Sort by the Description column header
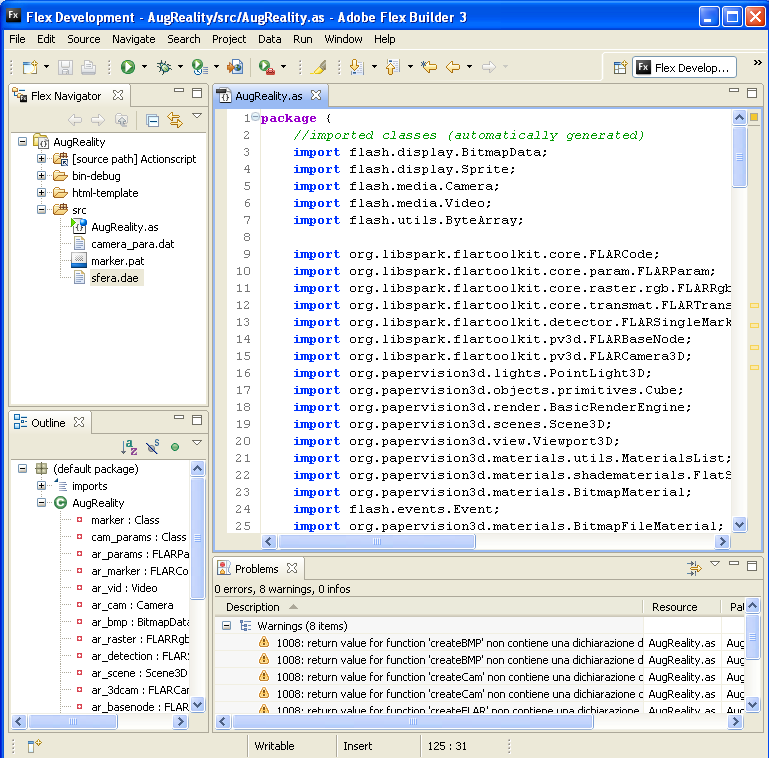This screenshot has height=758, width=769. pos(428,607)
